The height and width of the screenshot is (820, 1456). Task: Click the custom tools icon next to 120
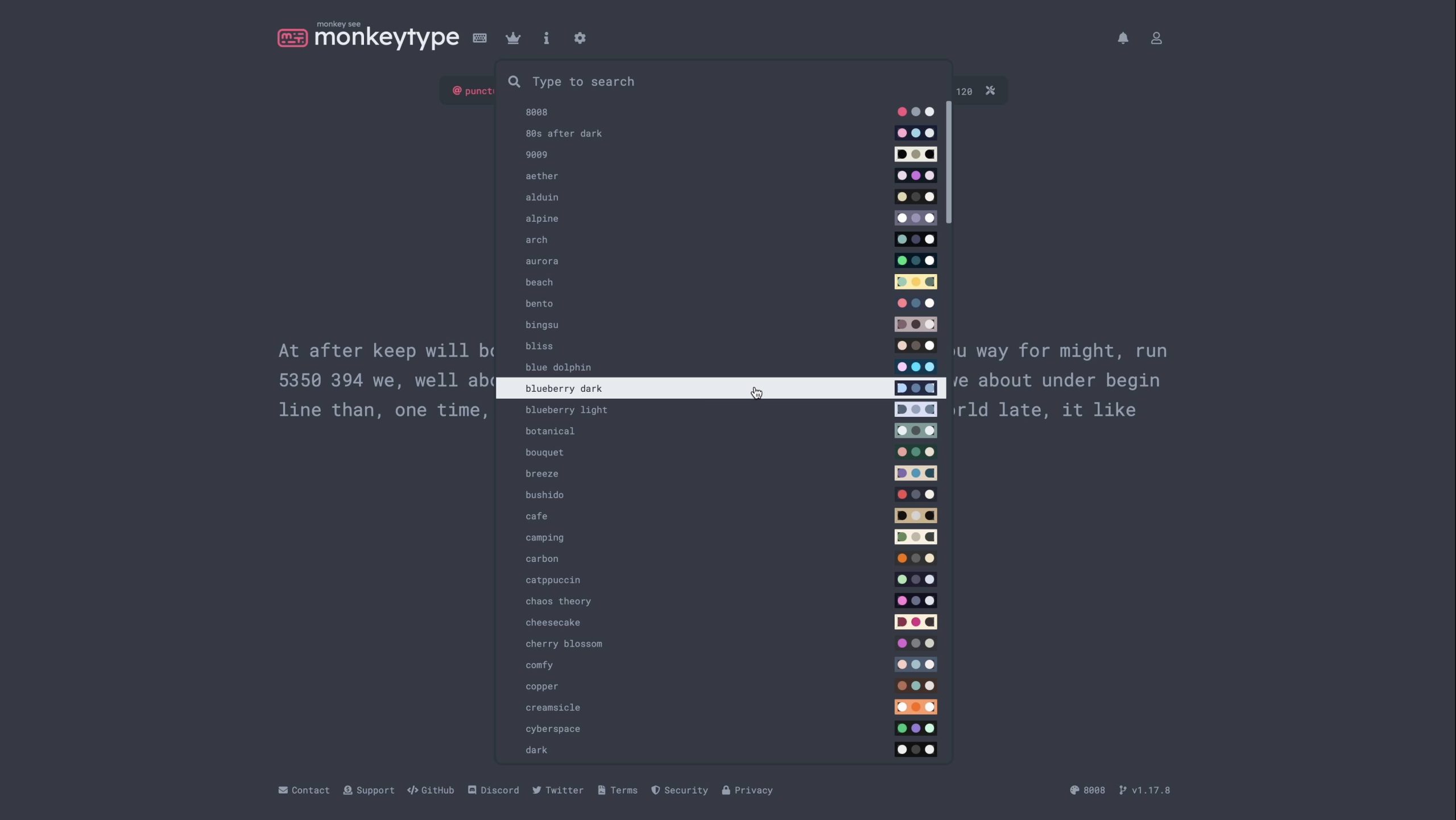(x=990, y=91)
